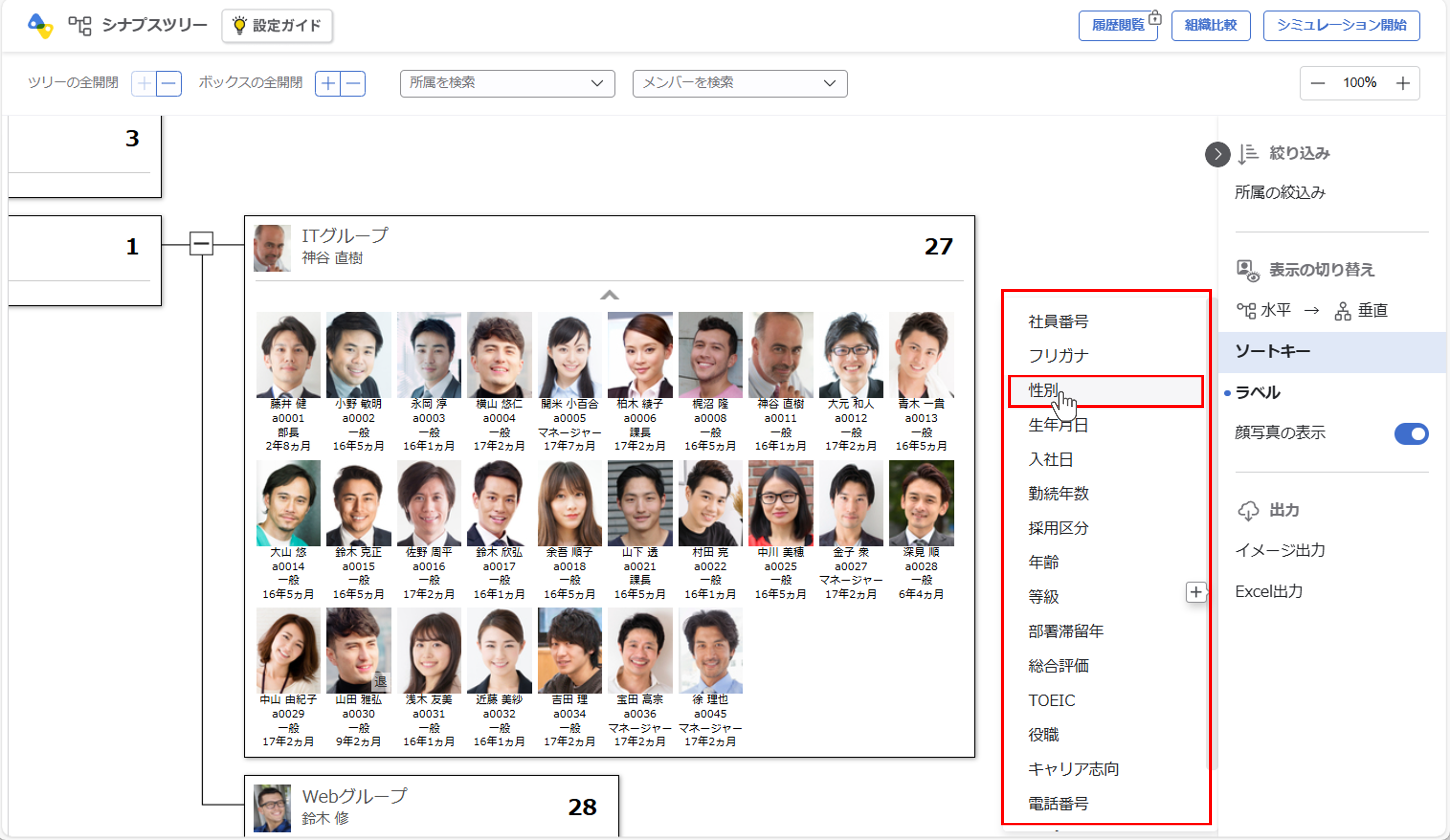This screenshot has width=1450, height=840.
Task: Increase zoom with the plus control
Action: pos(1403,83)
